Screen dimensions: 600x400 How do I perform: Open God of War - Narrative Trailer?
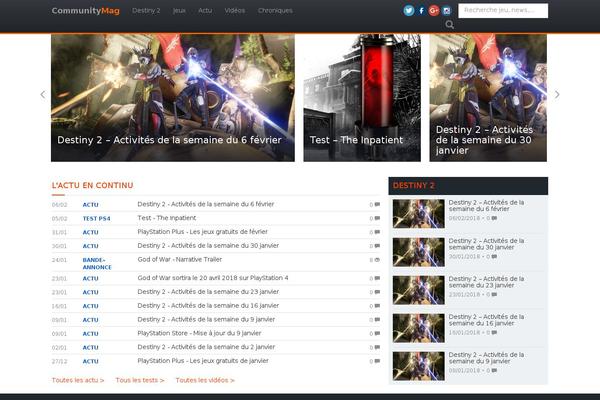pyautogui.click(x=179, y=260)
